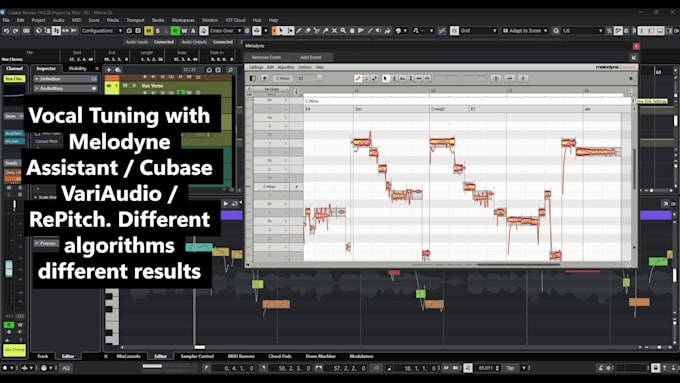Click the Melodyne detach window arrow icon
680x383 pixels.
coord(634,57)
